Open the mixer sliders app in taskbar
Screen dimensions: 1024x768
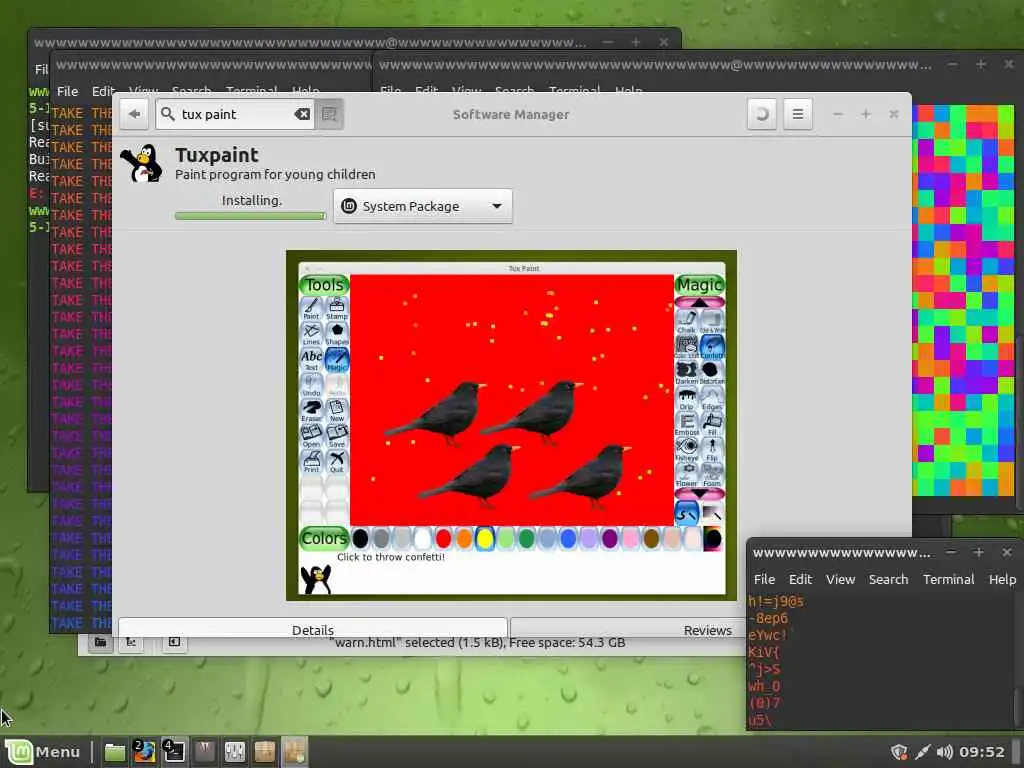(234, 752)
